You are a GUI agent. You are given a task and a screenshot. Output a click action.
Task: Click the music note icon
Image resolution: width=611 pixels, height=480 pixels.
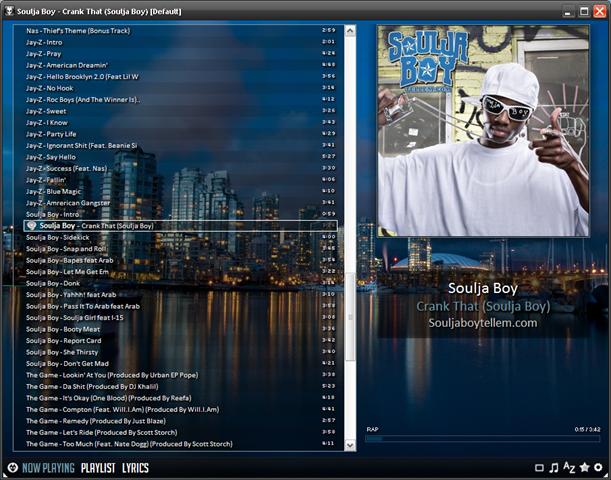(x=554, y=468)
